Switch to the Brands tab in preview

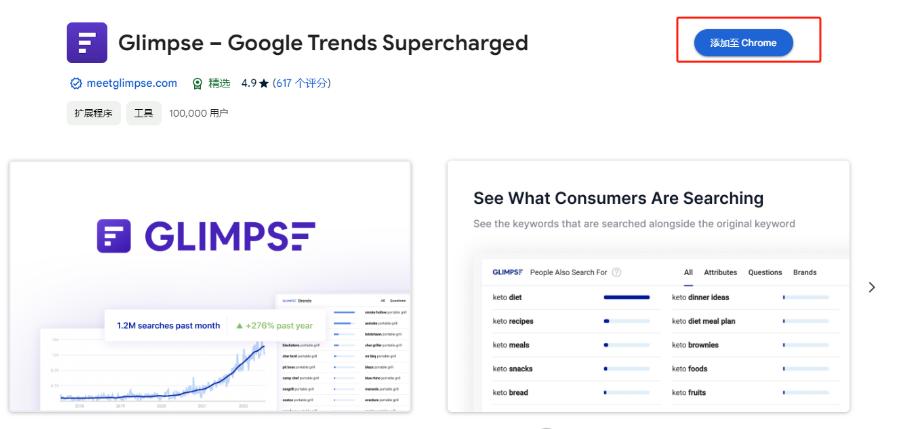point(805,273)
